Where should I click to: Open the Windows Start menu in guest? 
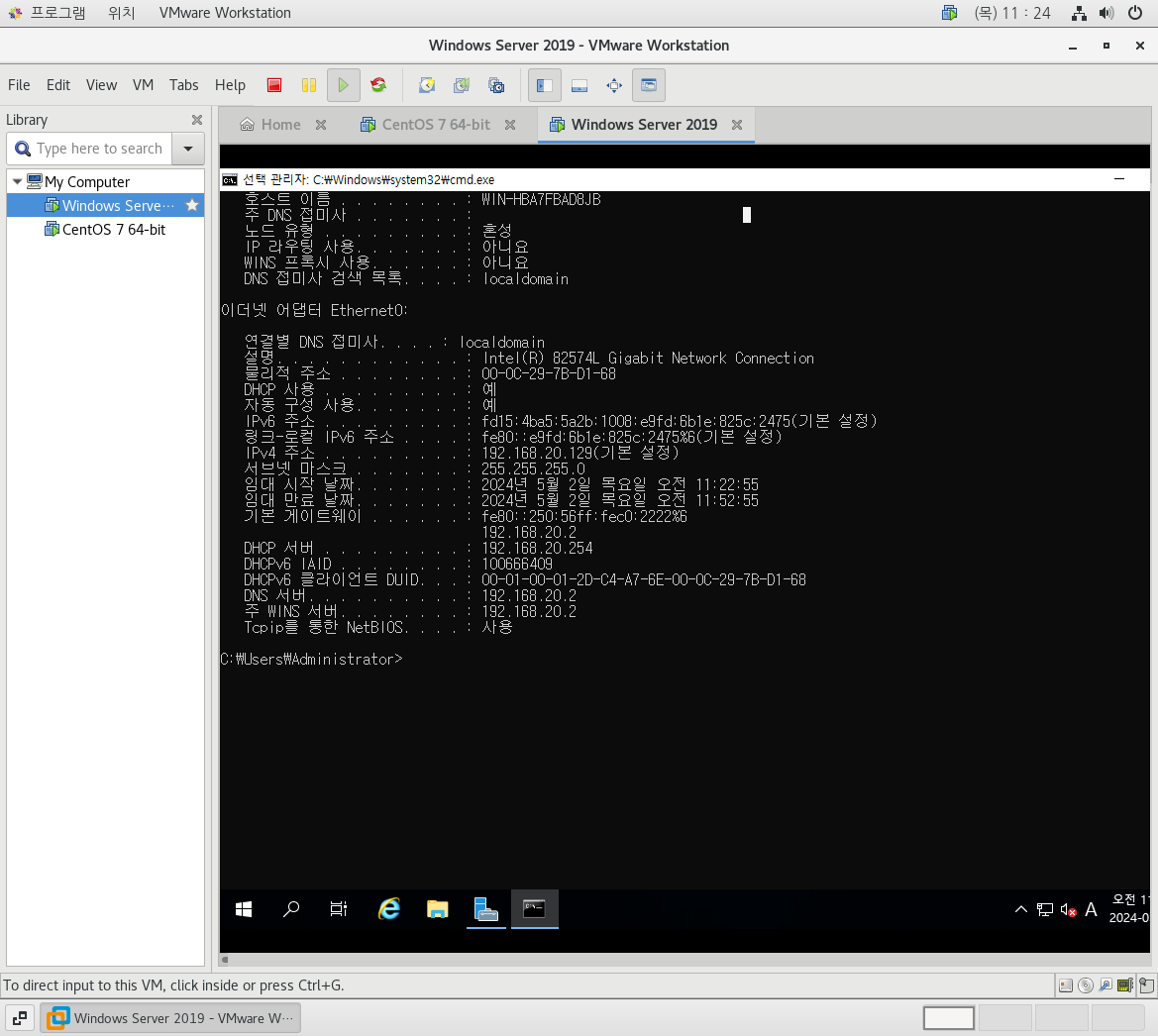(x=244, y=909)
